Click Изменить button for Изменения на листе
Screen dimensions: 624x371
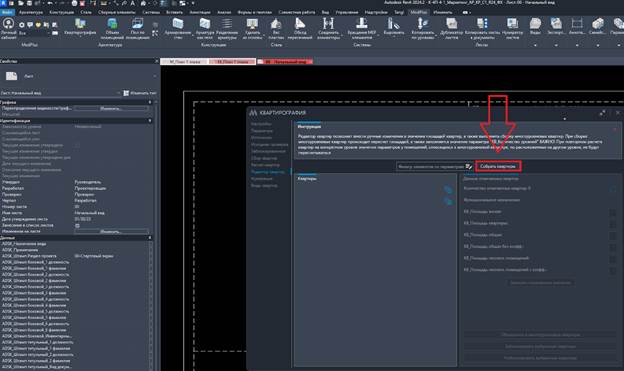coord(111,232)
